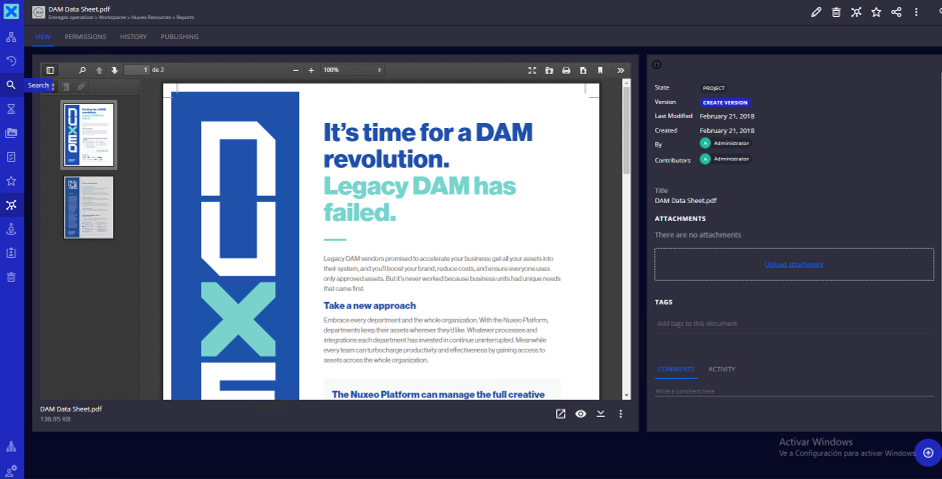942x479 pixels.
Task: Click the Create Version button
Action: point(725,102)
